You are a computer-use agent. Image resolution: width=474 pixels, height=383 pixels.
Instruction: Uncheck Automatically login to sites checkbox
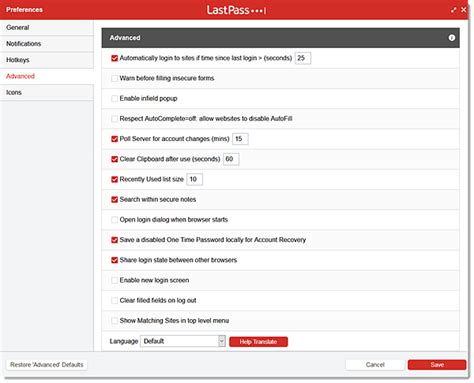coord(114,58)
